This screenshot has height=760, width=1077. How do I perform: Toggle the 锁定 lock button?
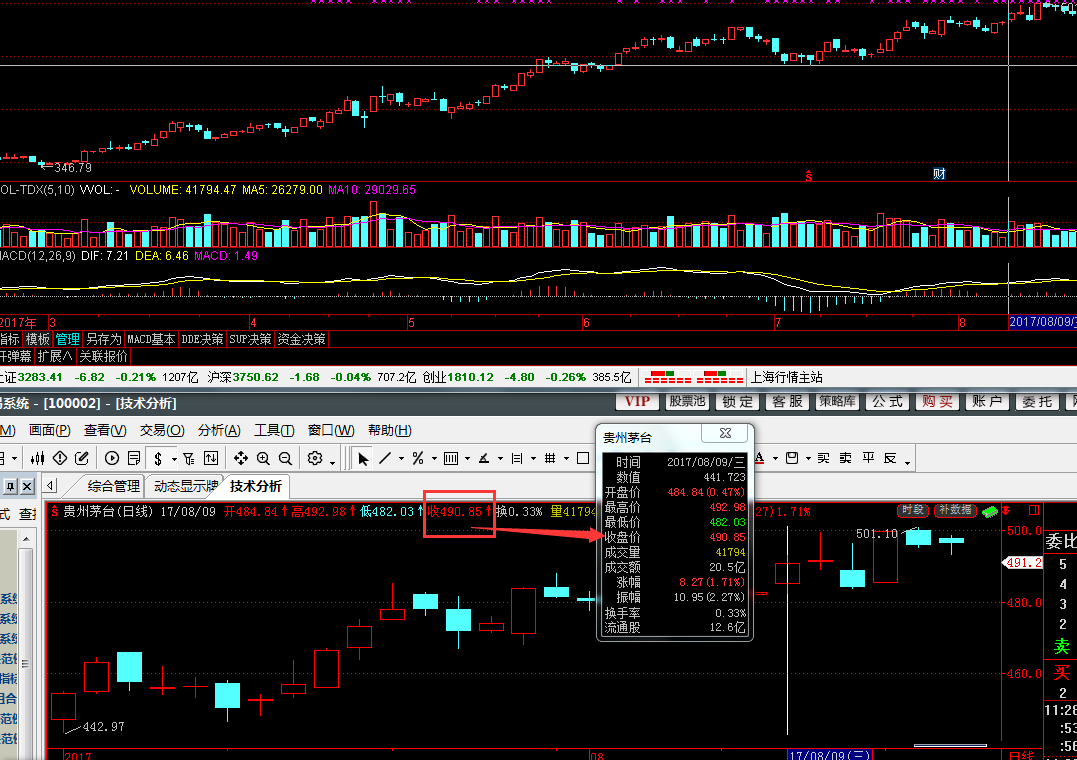click(x=738, y=401)
